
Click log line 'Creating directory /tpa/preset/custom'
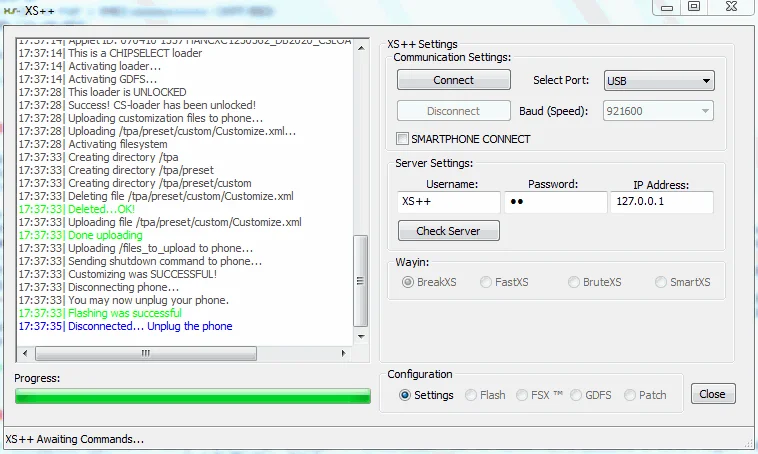coord(135,183)
